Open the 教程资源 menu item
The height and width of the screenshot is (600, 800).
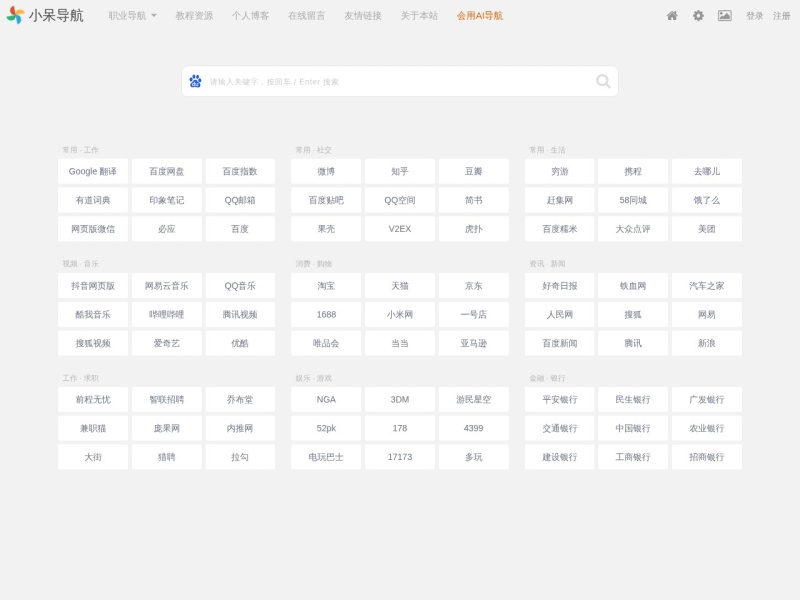pyautogui.click(x=194, y=16)
